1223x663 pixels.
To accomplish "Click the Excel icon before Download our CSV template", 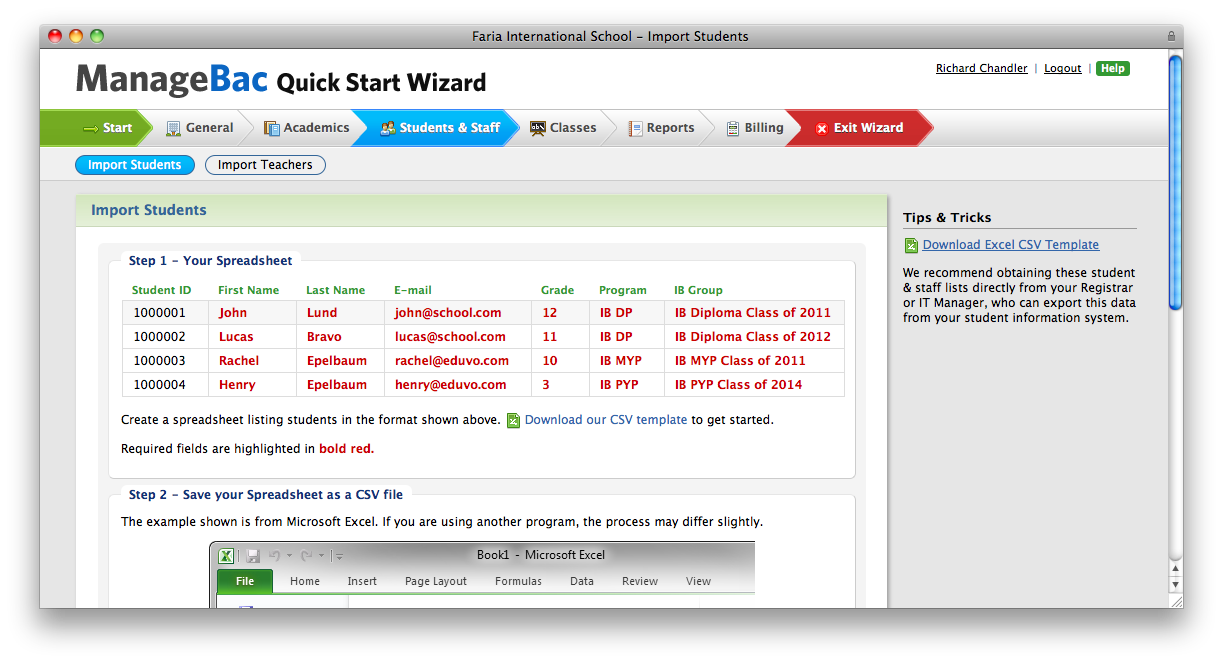I will pos(513,420).
